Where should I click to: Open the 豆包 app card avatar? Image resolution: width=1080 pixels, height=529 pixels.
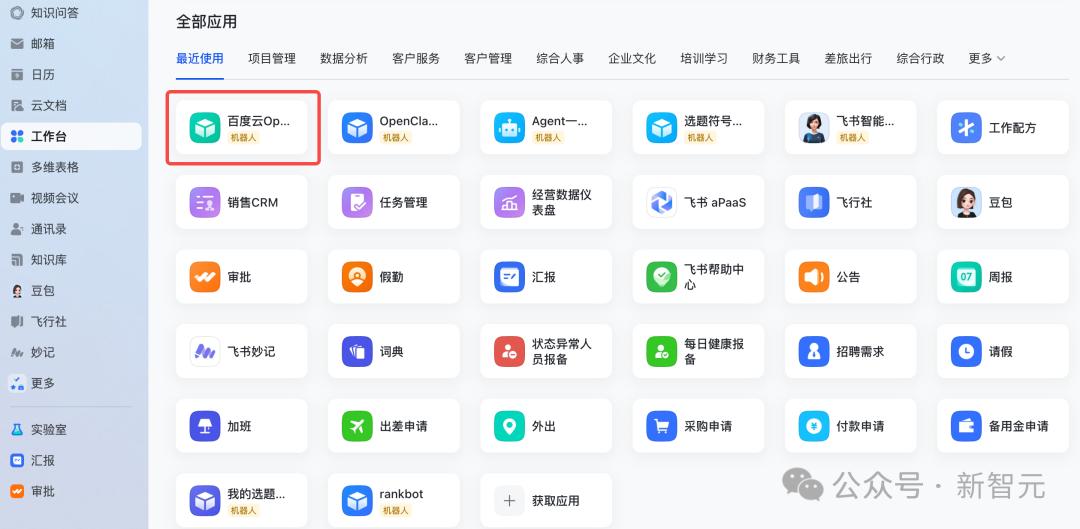click(966, 203)
